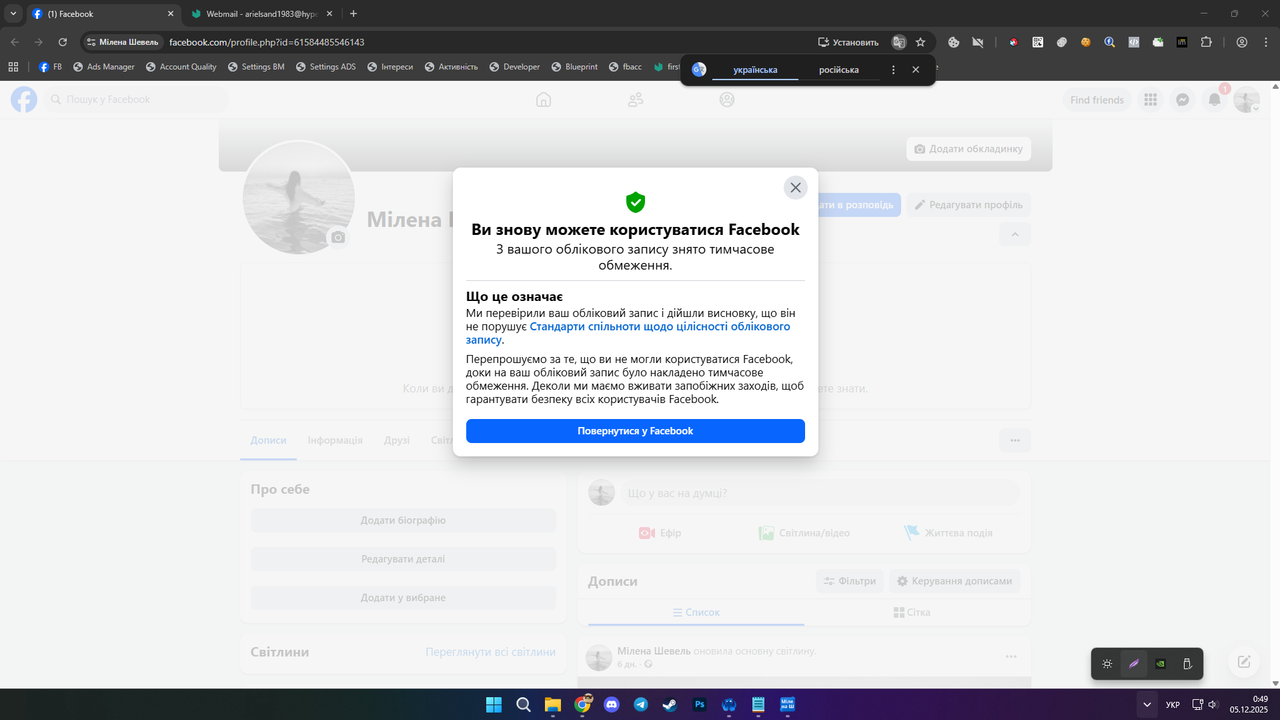
Task: Open Telegram from the taskbar
Action: tap(641, 704)
